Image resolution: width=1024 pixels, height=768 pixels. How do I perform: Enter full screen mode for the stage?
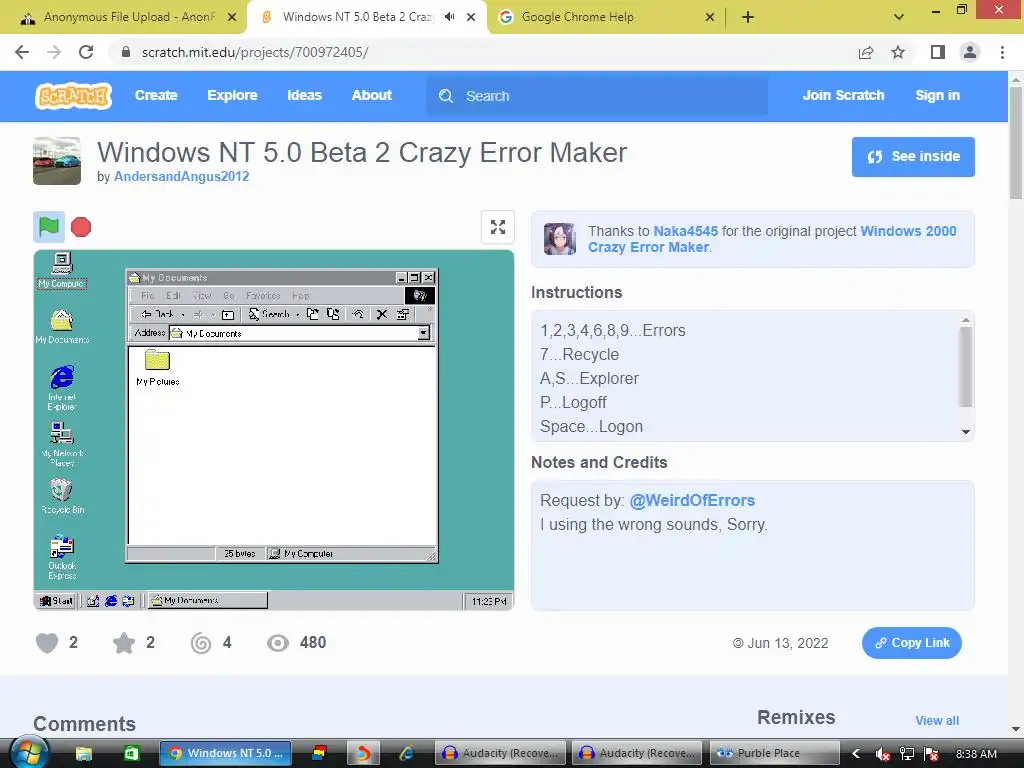(498, 227)
